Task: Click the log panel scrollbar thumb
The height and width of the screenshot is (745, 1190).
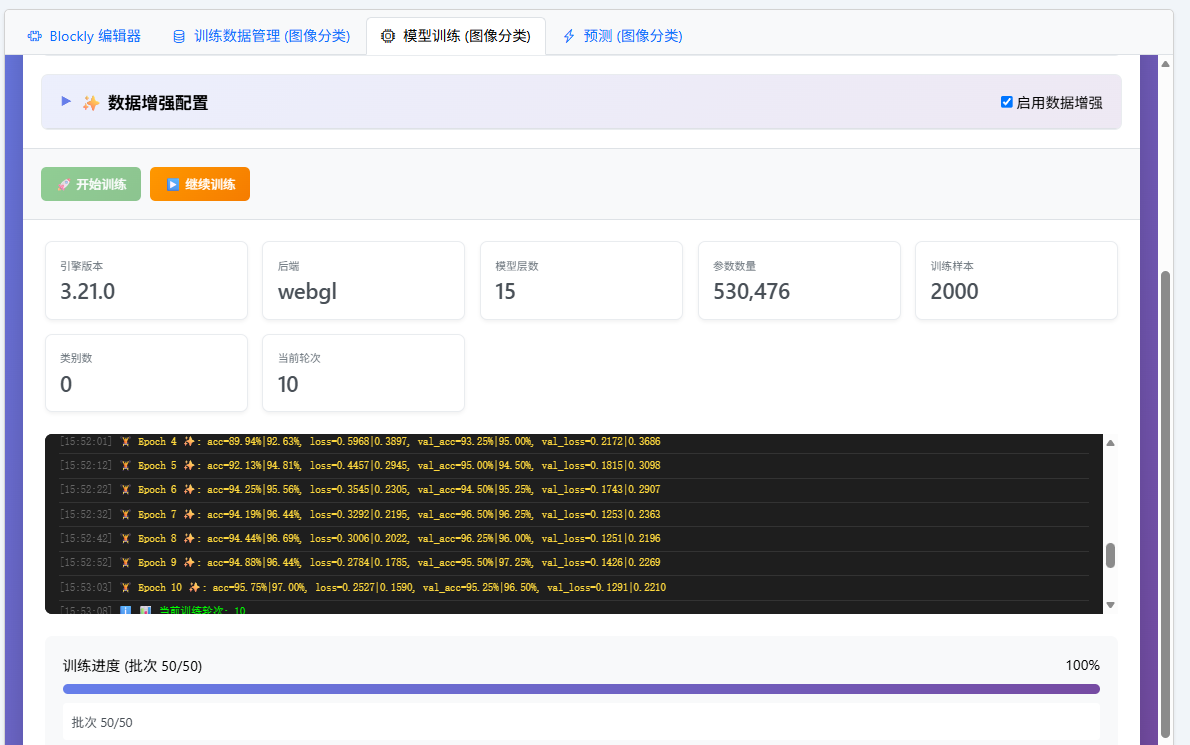Action: (x=1110, y=555)
